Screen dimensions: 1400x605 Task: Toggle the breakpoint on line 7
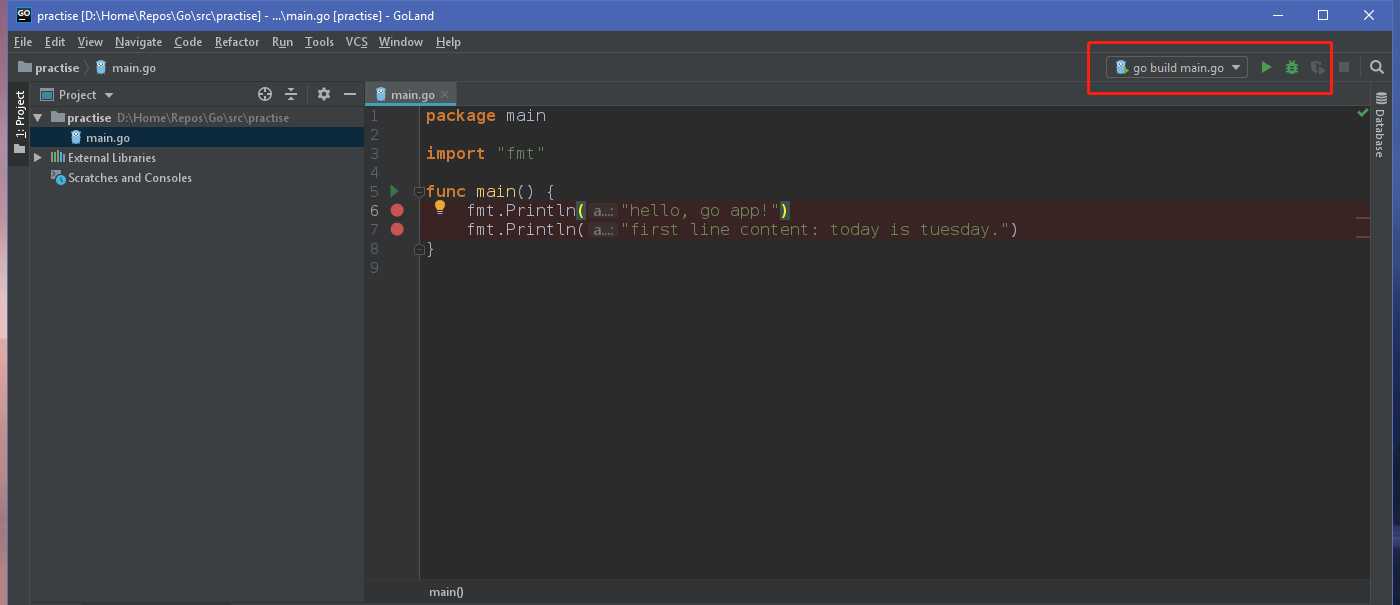tap(397, 229)
